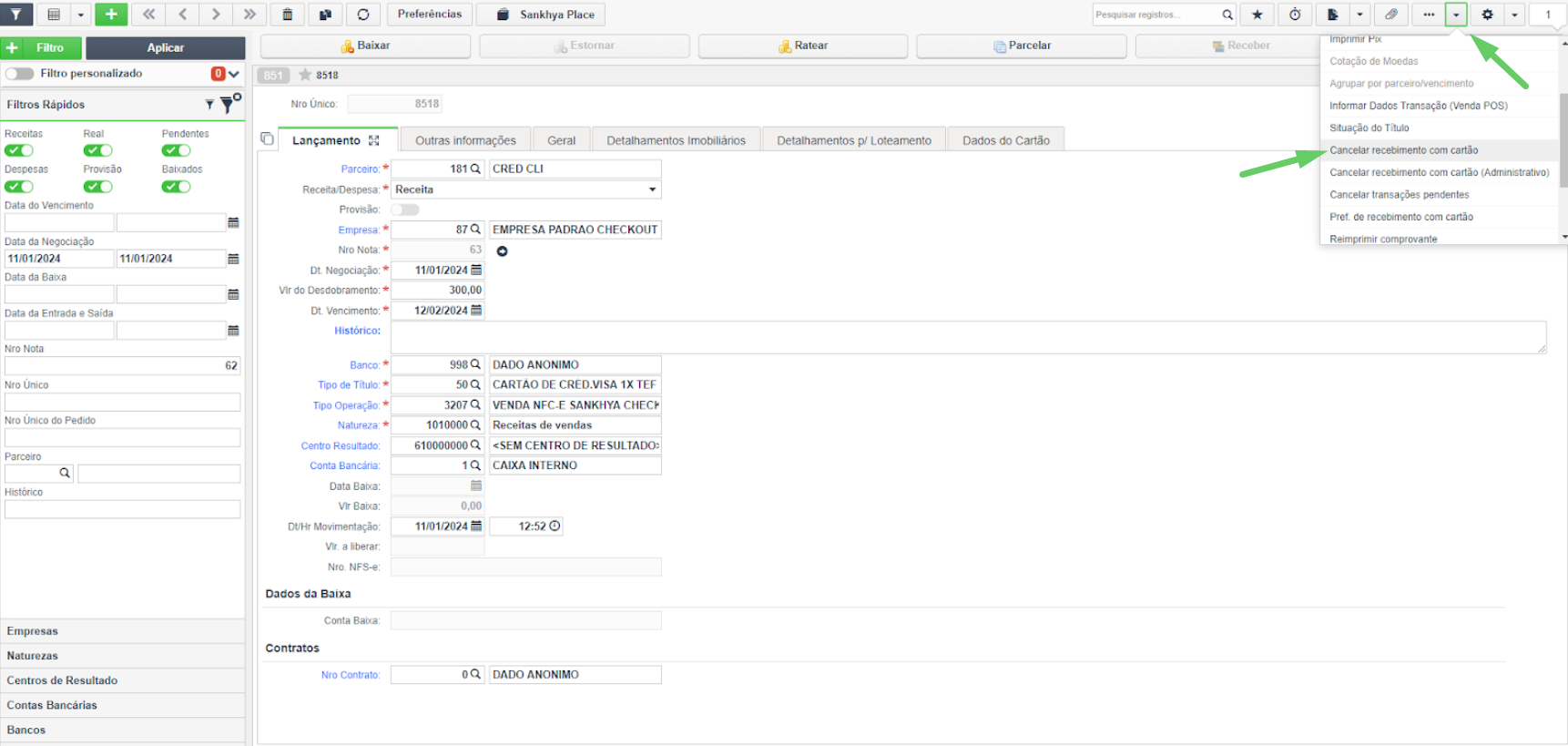1568x746 pixels.
Task: Open the export document dropdown arrow
Action: point(1359,15)
